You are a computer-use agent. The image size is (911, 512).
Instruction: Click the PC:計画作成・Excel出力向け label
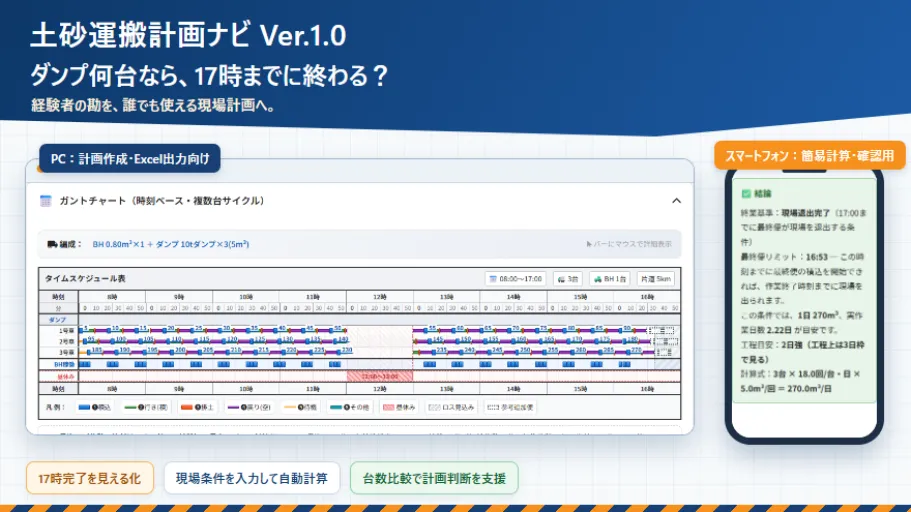(x=130, y=159)
